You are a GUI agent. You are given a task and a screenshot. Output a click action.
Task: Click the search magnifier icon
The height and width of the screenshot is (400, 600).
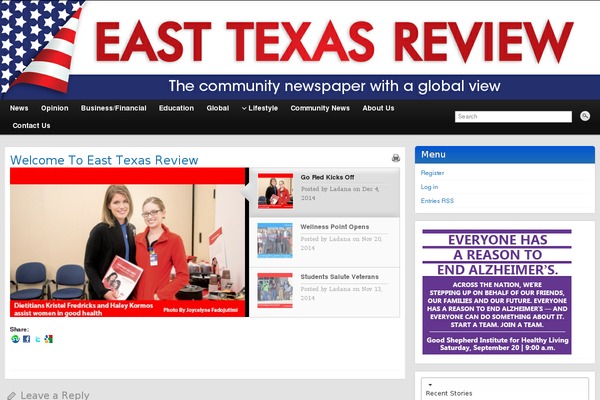point(585,116)
